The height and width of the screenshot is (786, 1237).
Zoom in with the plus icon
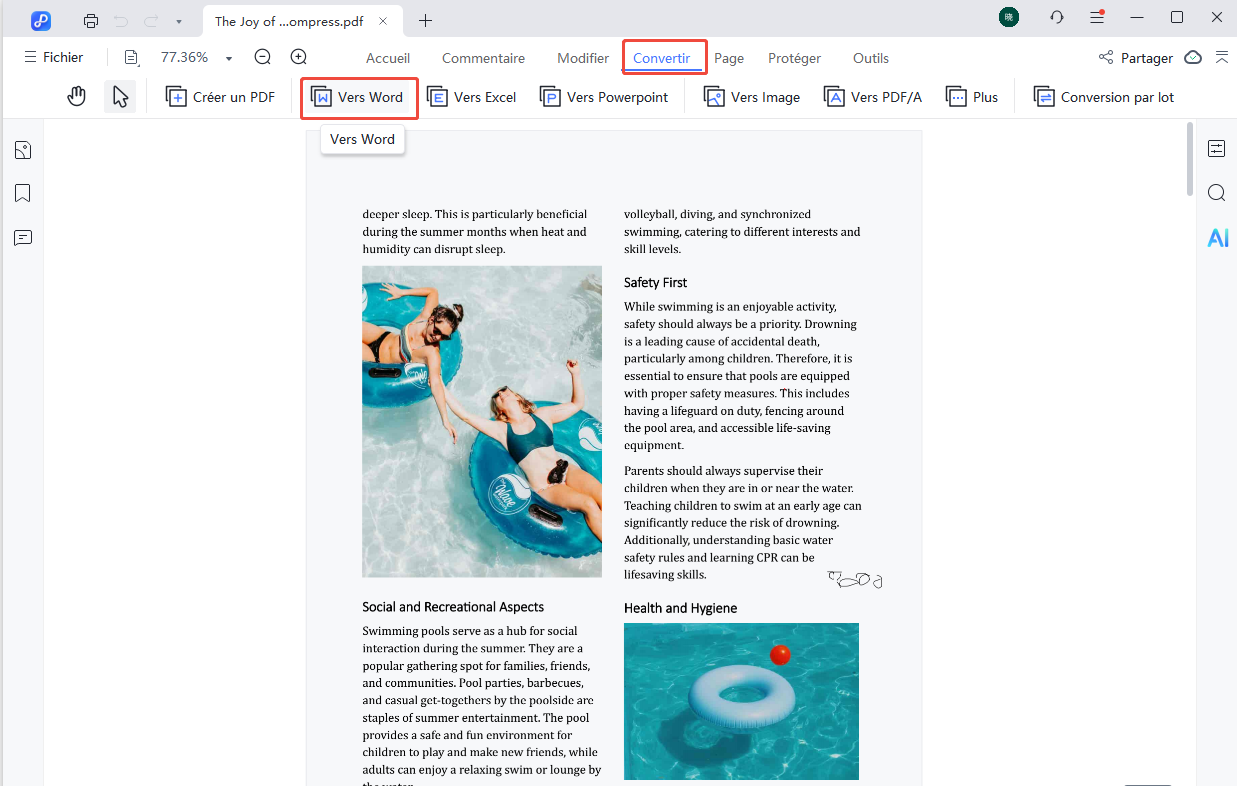tap(298, 58)
